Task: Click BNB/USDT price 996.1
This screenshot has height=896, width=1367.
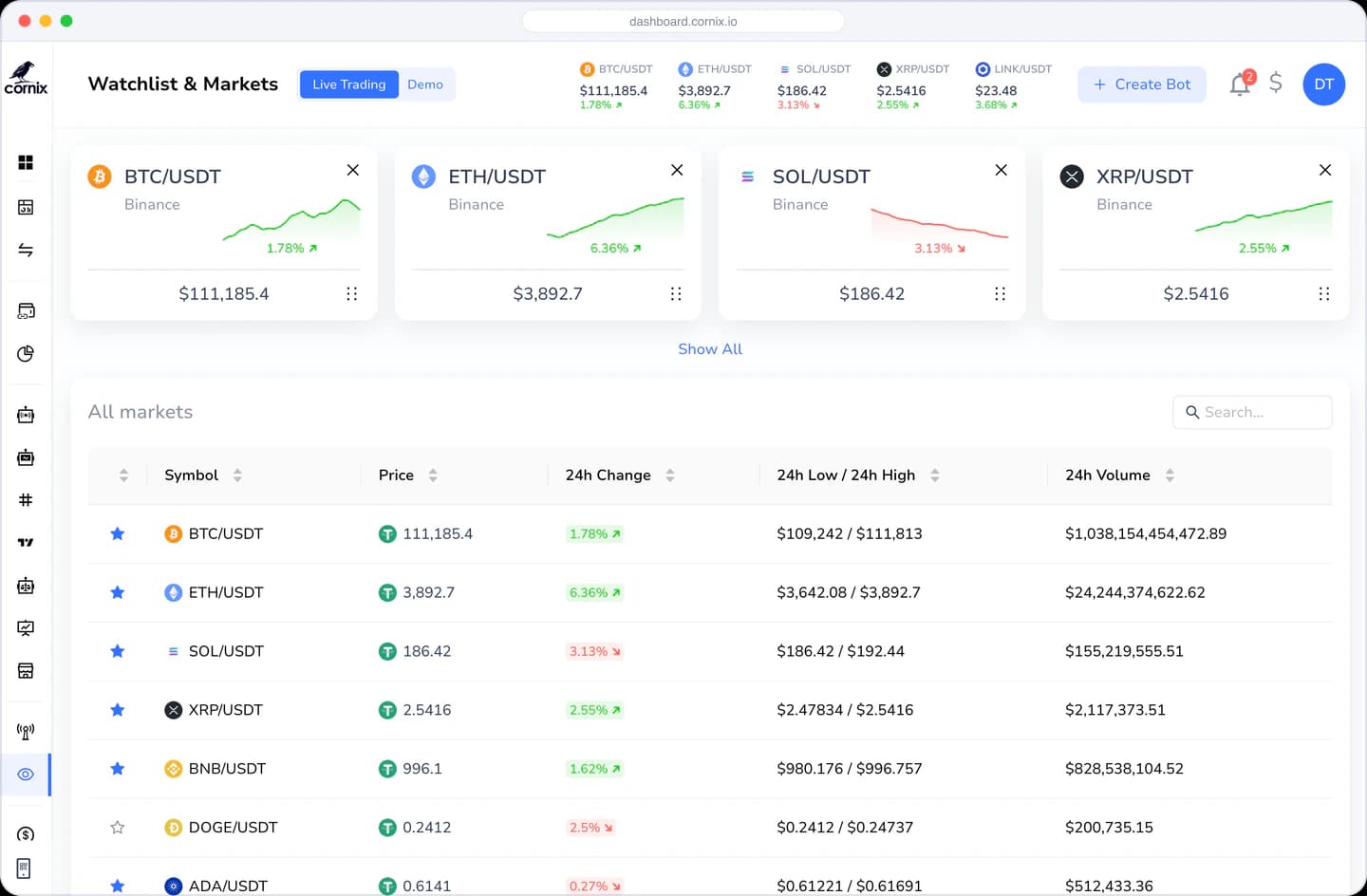Action: pyautogui.click(x=422, y=769)
